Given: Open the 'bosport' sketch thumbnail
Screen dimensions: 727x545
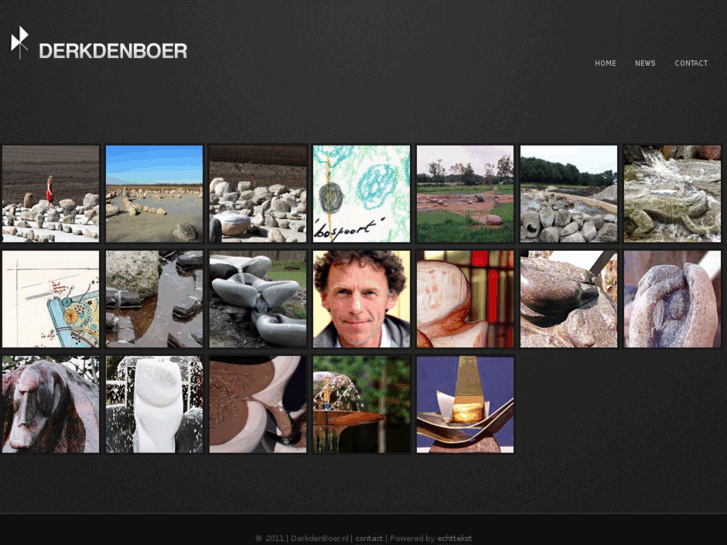Looking at the screenshot, I should 362,193.
